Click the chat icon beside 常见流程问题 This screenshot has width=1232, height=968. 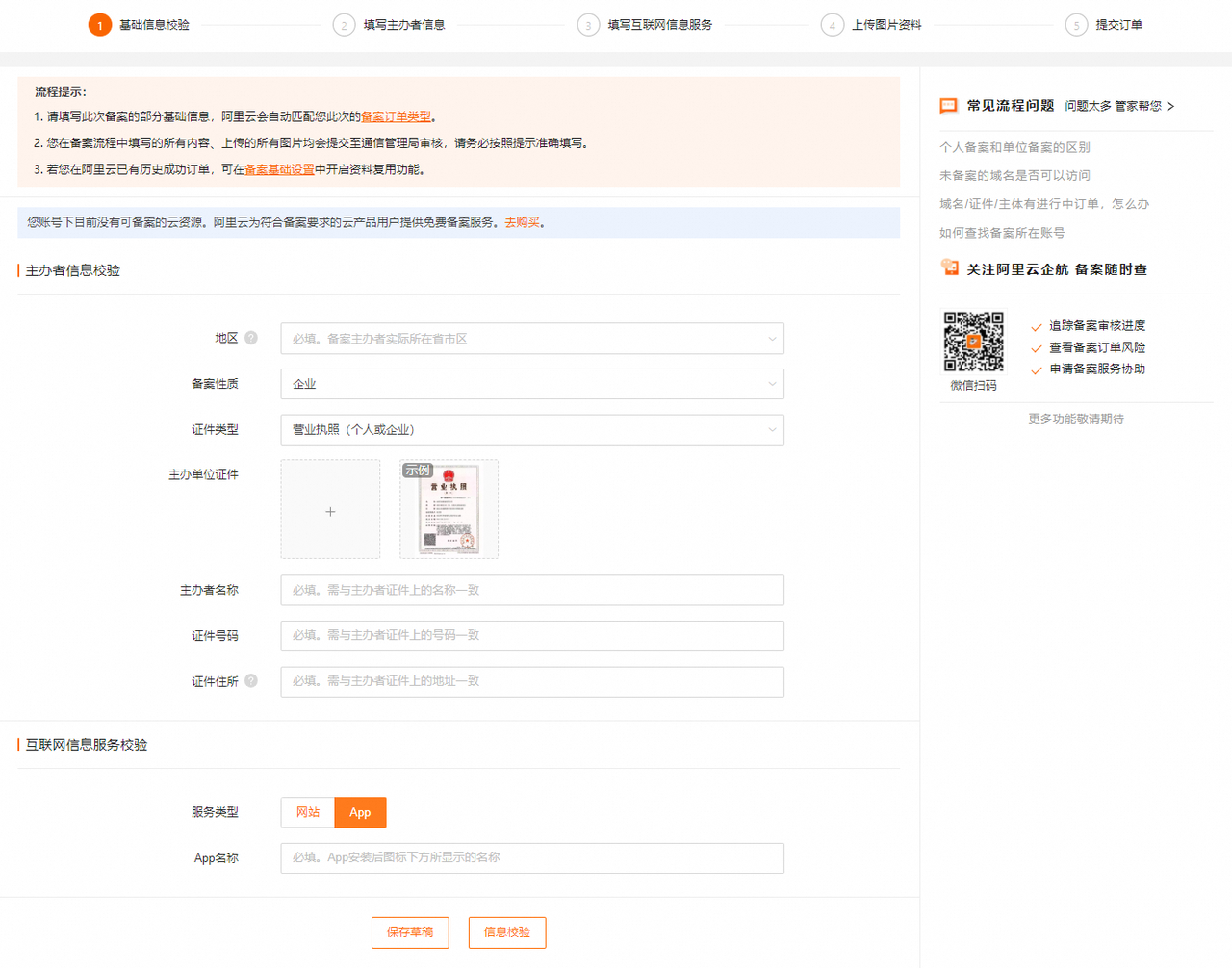948,106
